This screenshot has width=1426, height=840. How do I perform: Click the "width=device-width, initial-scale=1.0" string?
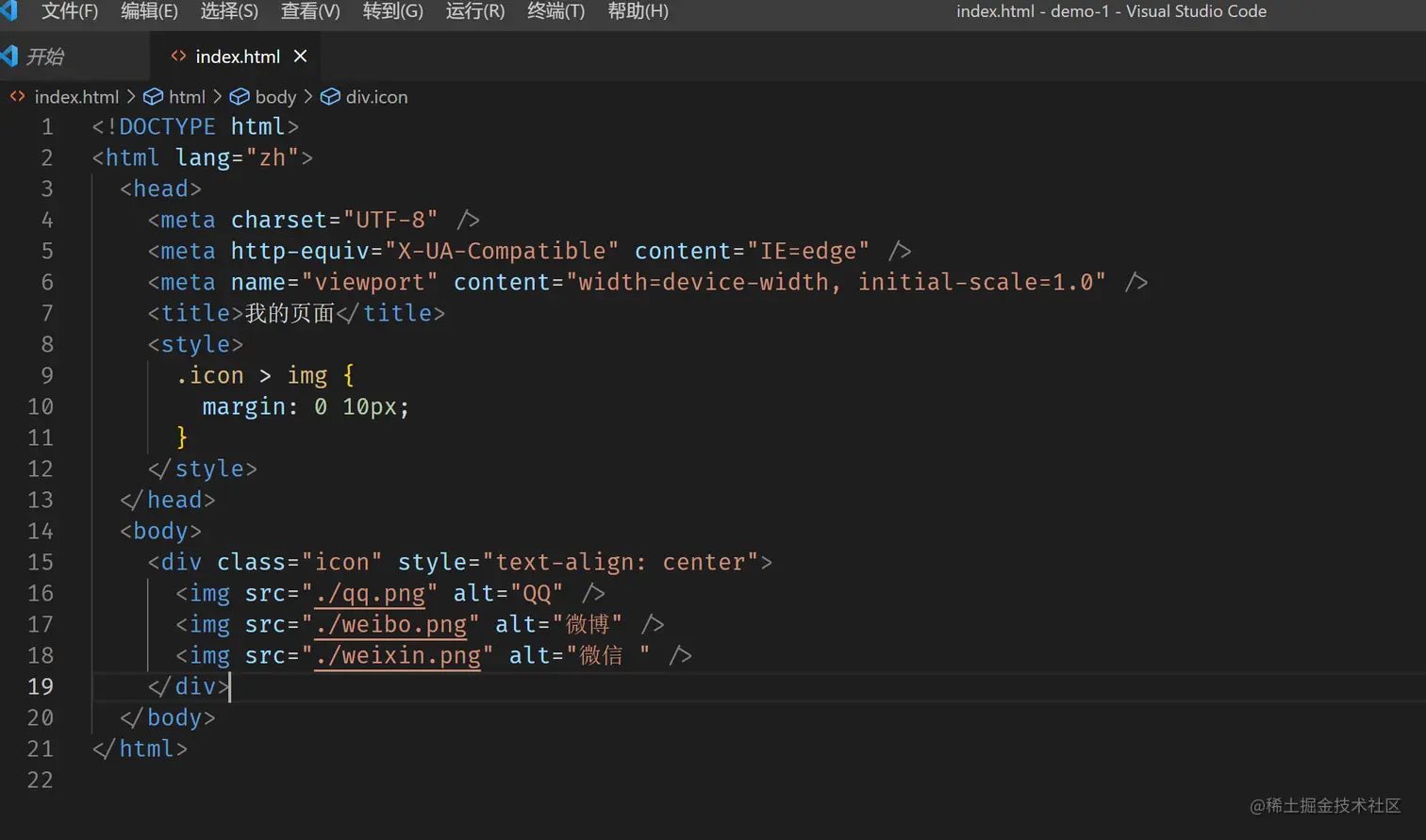836,282
